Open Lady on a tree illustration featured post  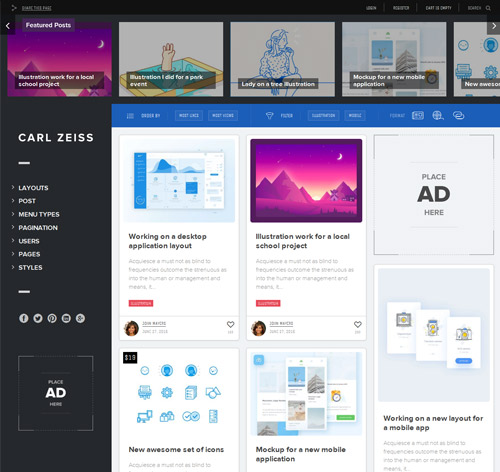pos(283,59)
